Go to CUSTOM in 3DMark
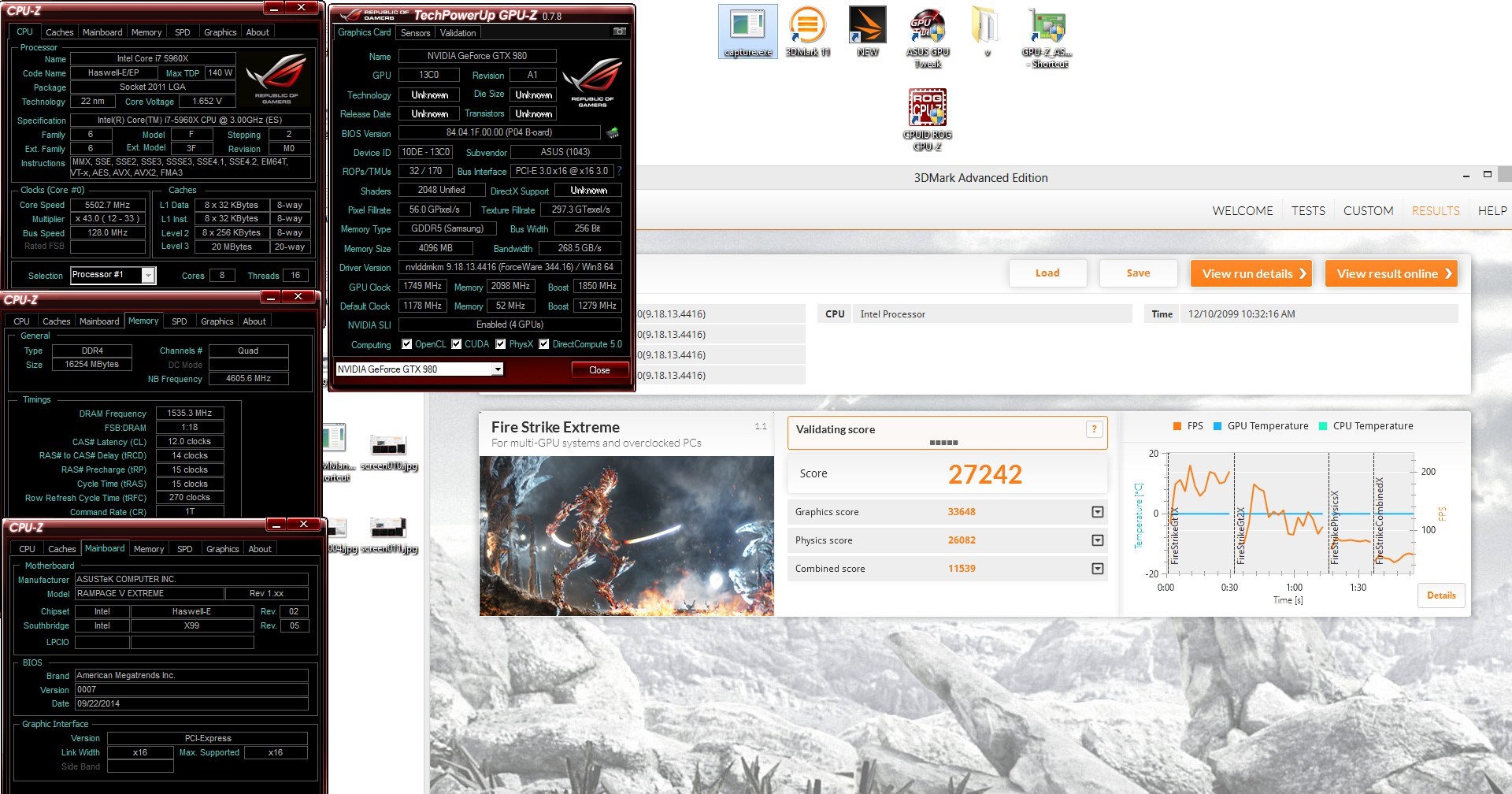This screenshot has height=794, width=1512. coord(1368,211)
